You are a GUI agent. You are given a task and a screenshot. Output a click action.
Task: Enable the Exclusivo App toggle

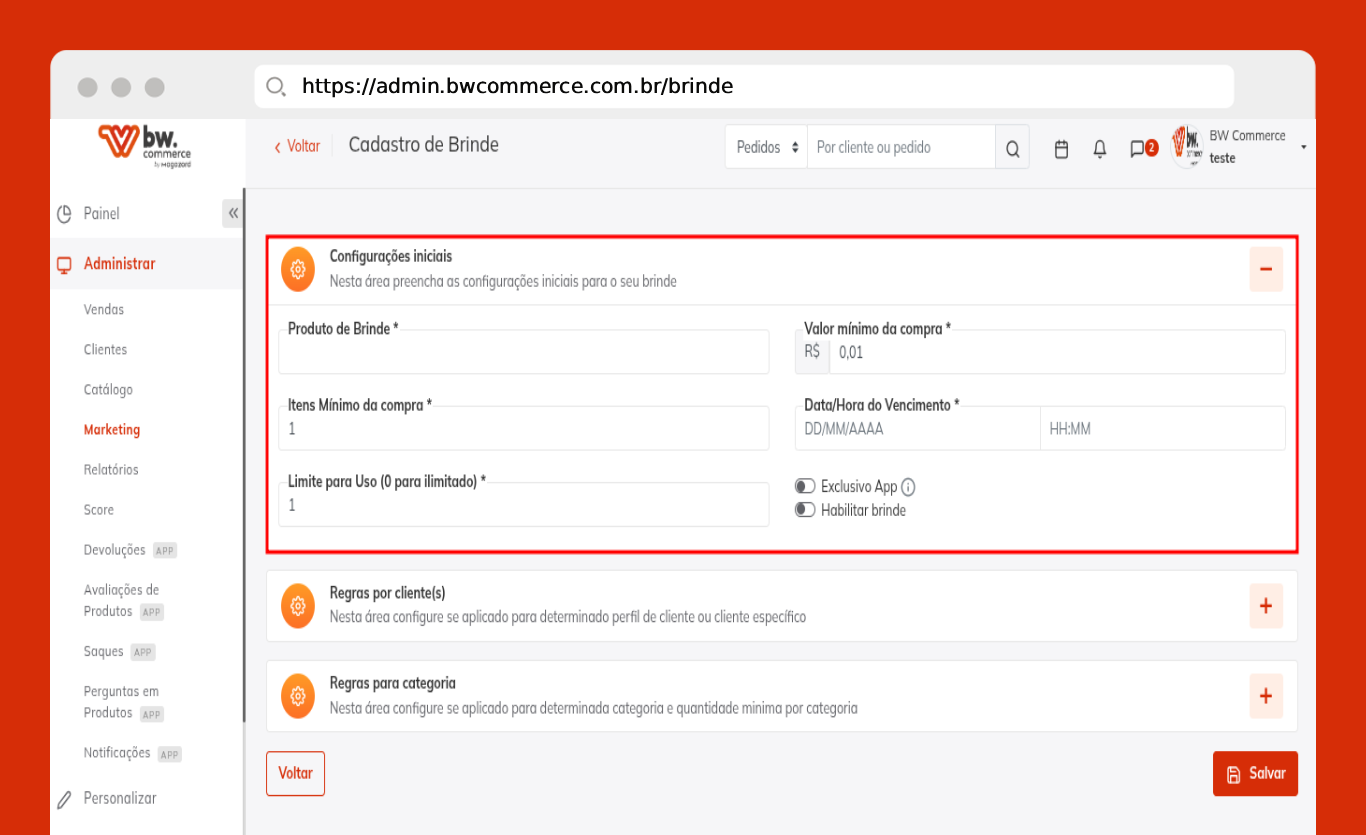coord(805,487)
